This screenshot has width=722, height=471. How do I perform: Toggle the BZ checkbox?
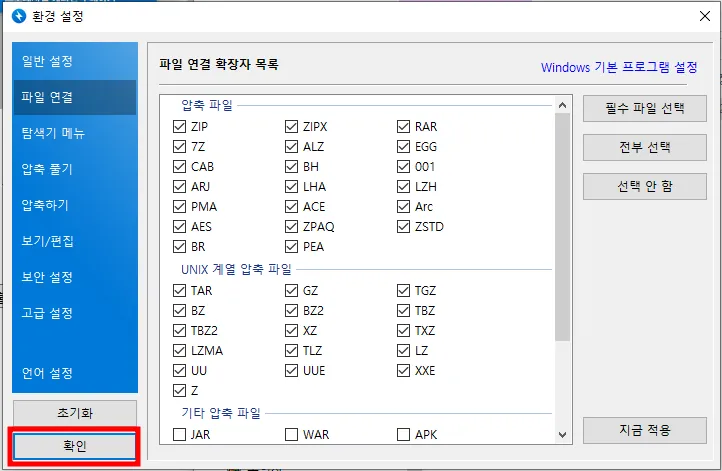point(179,310)
